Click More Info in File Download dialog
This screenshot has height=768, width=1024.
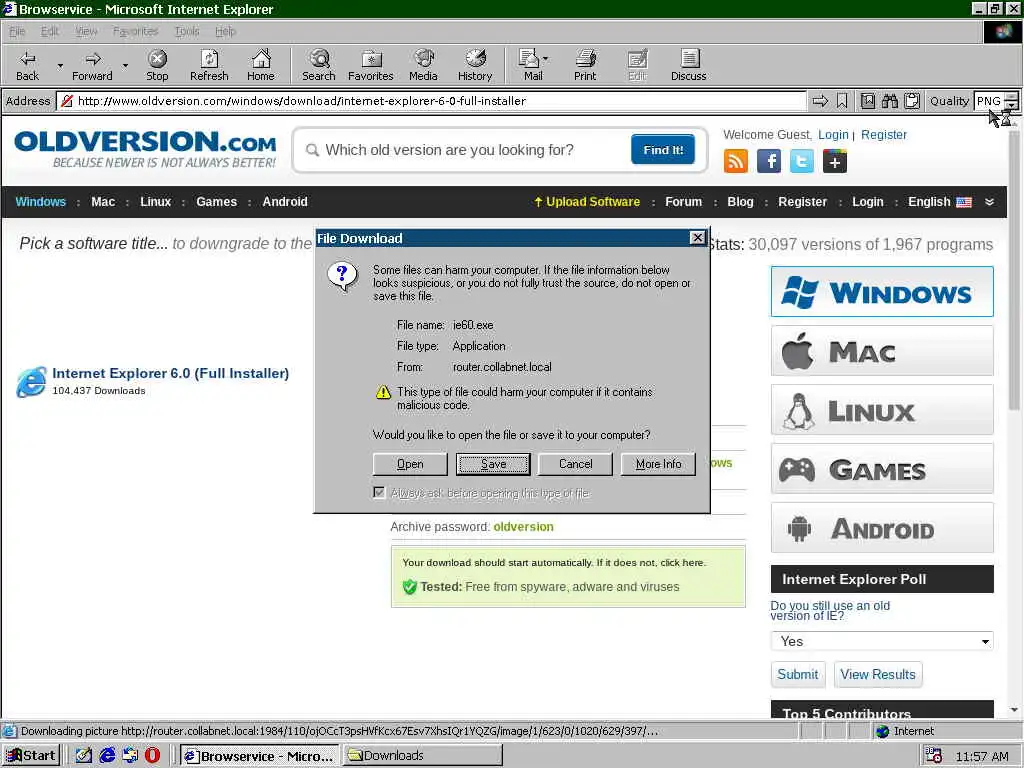pyautogui.click(x=658, y=464)
